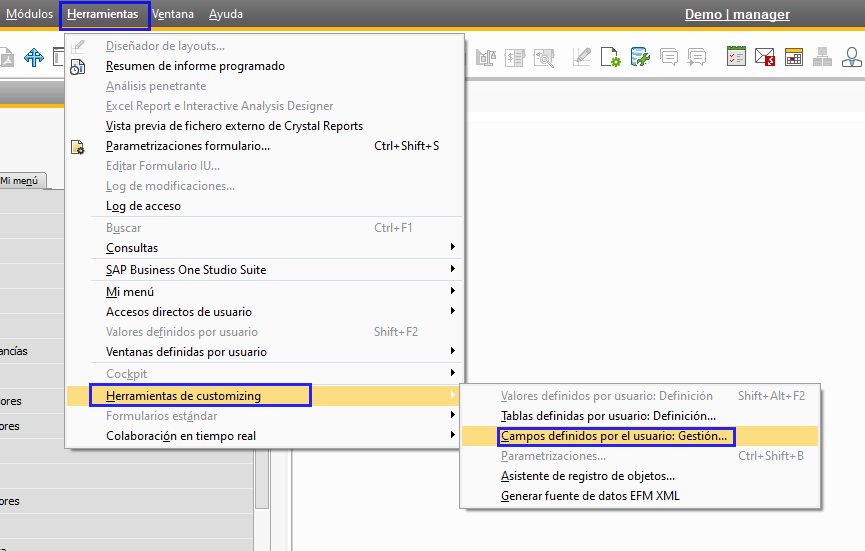Click the scheduled report icon beside Resumen

78,66
